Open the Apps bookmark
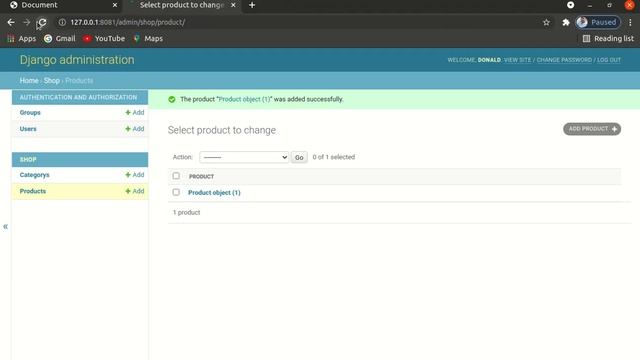Image resolution: width=640 pixels, height=360 pixels. 22,38
